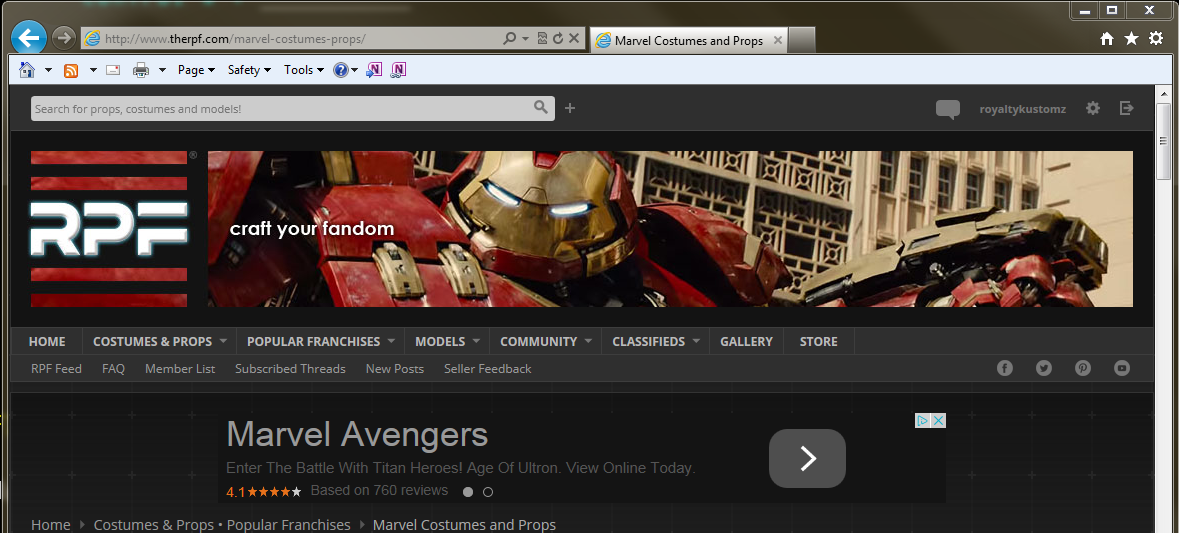1179x533 pixels.
Task: Open the RPF Feed link
Action: tap(56, 368)
